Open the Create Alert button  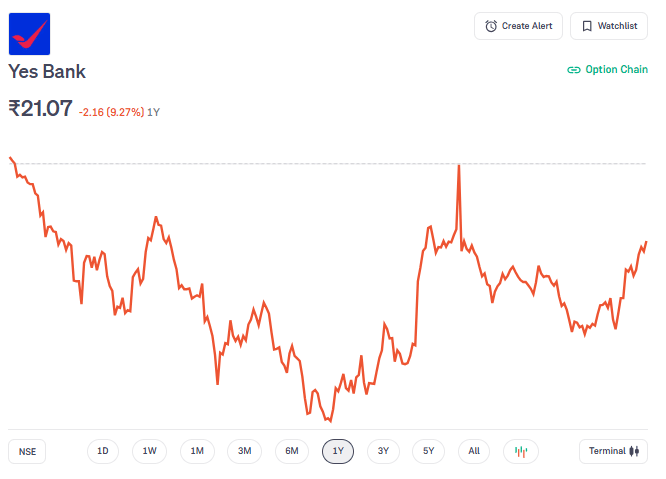[518, 26]
